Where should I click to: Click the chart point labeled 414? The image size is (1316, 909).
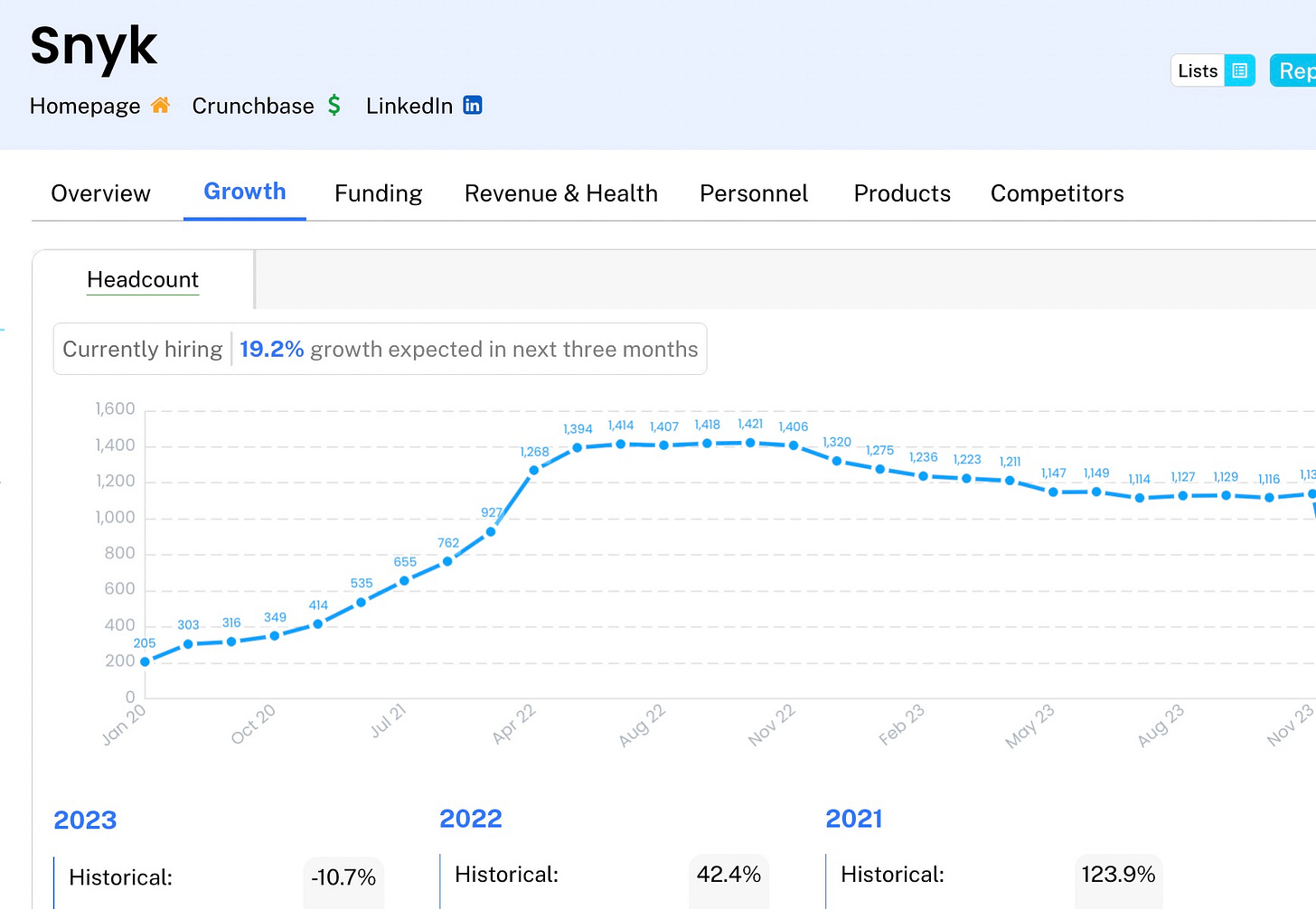[x=317, y=624]
